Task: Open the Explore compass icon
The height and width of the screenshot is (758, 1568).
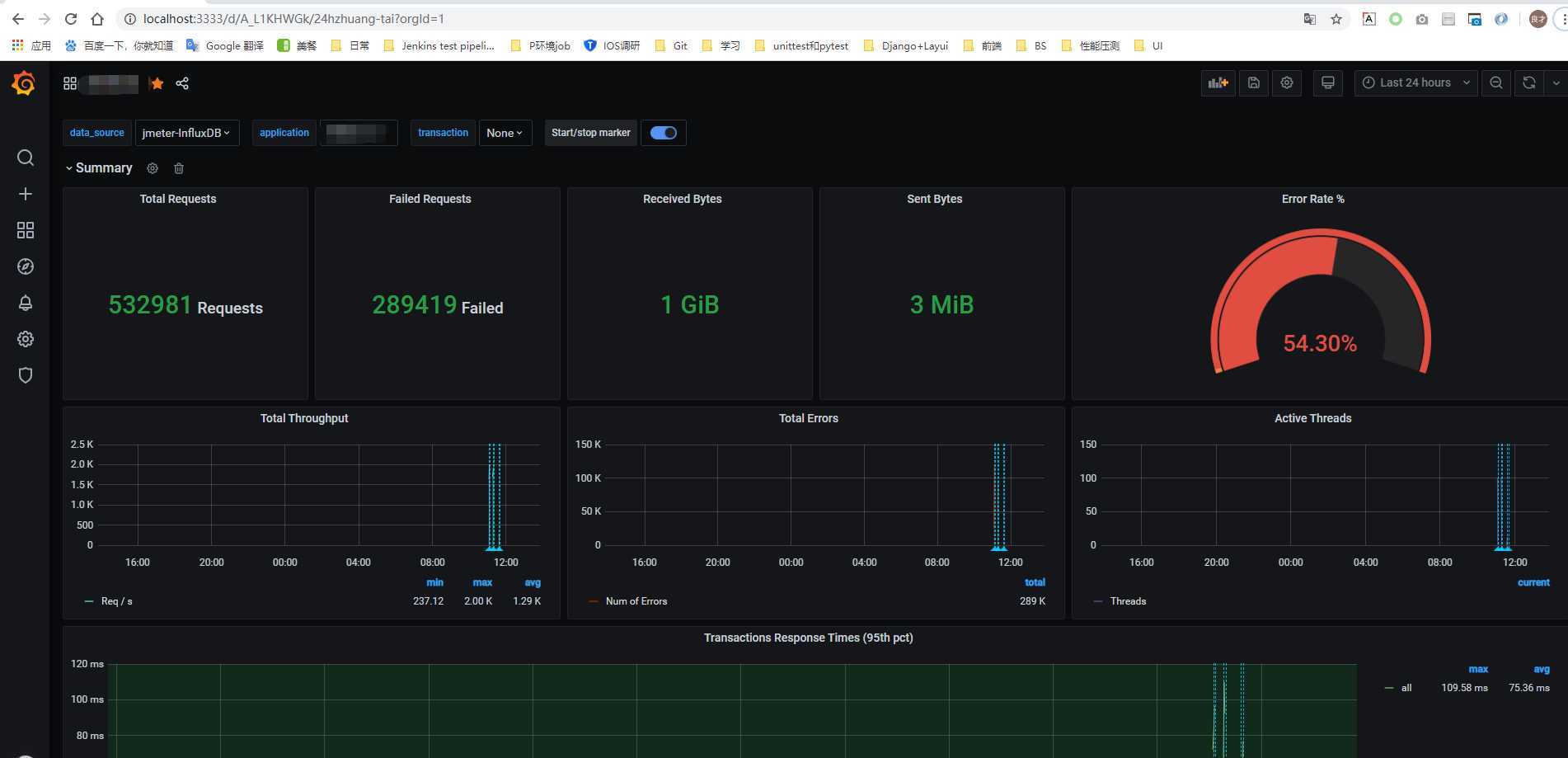Action: 26,266
